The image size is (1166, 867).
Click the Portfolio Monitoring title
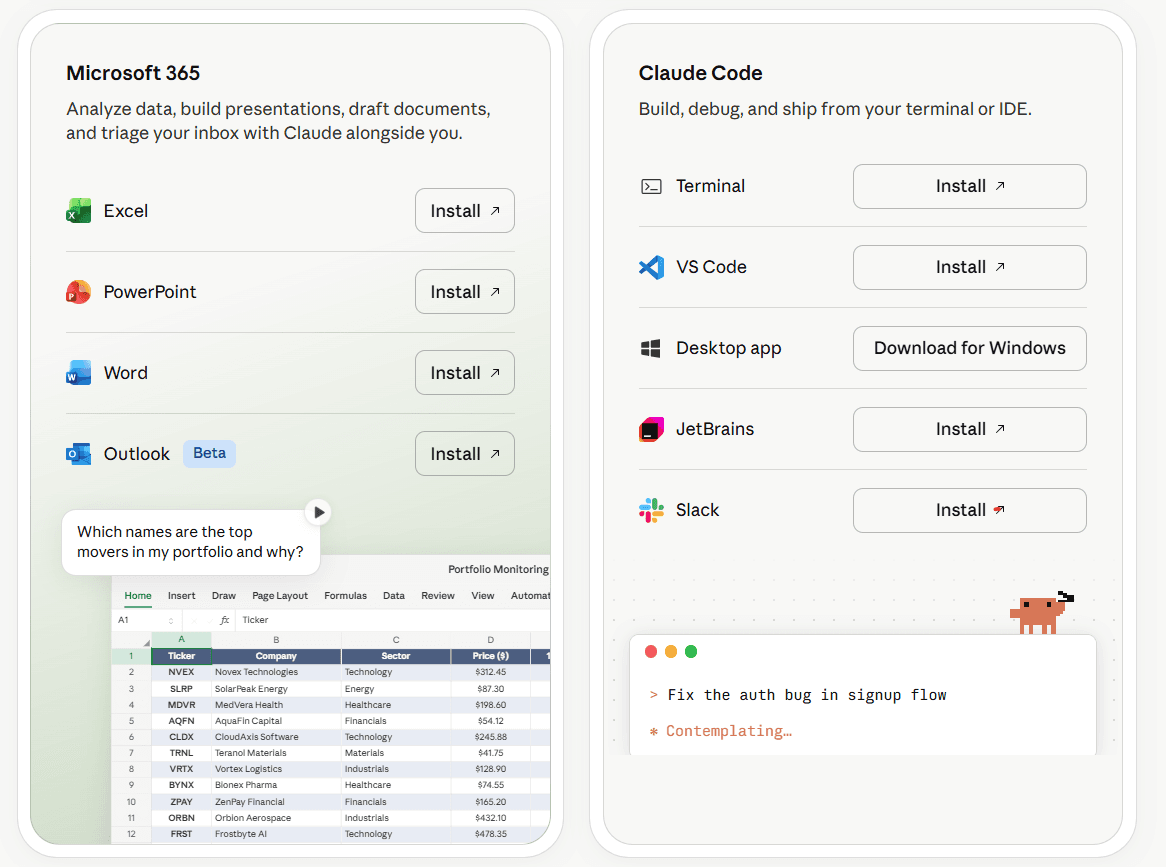click(x=498, y=570)
